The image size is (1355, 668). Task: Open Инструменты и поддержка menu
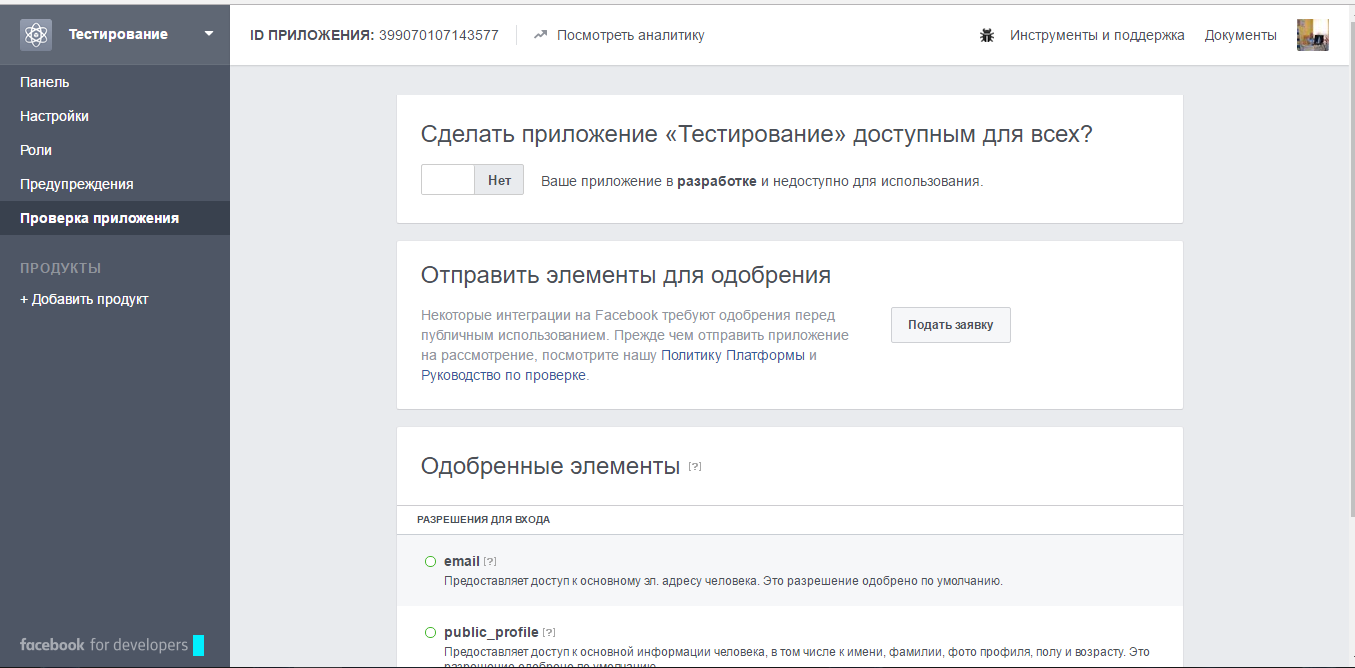[1097, 35]
